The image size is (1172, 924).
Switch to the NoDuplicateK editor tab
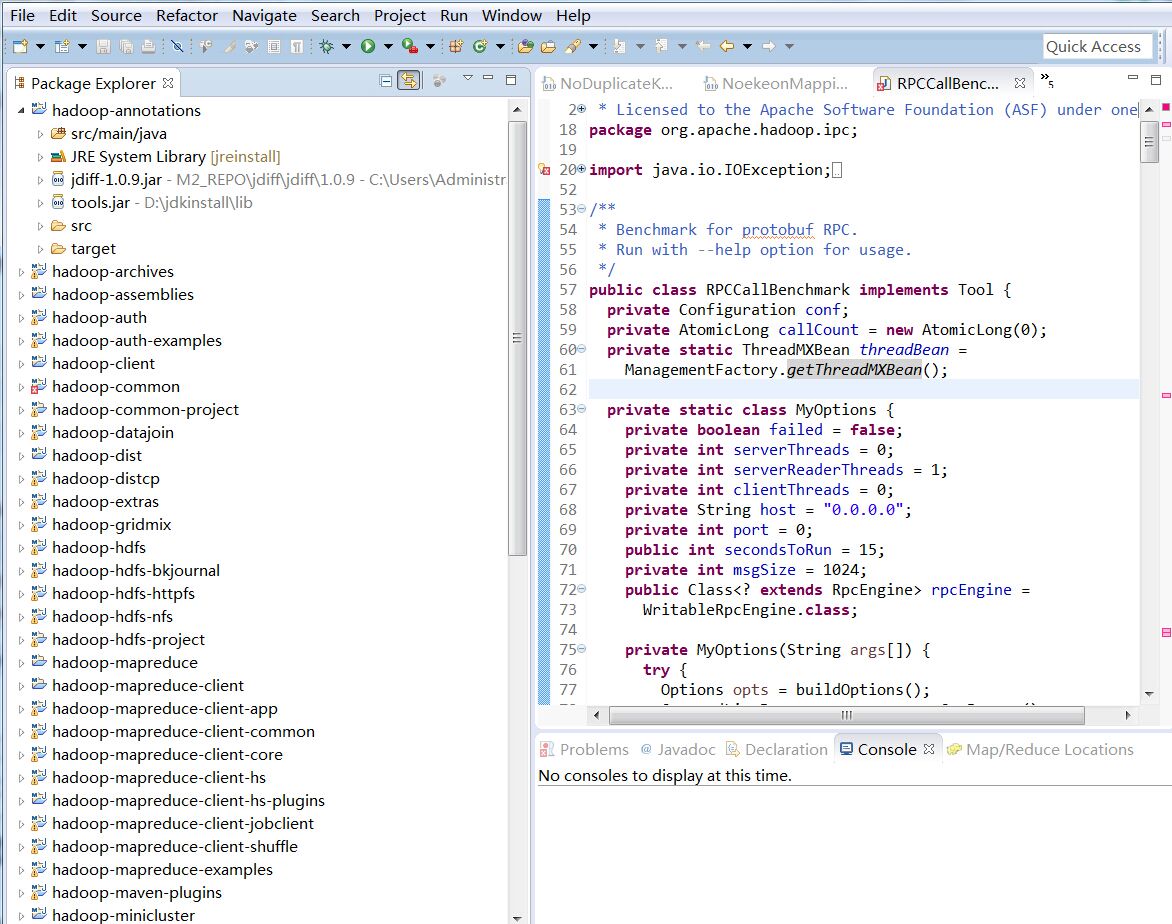click(x=605, y=85)
